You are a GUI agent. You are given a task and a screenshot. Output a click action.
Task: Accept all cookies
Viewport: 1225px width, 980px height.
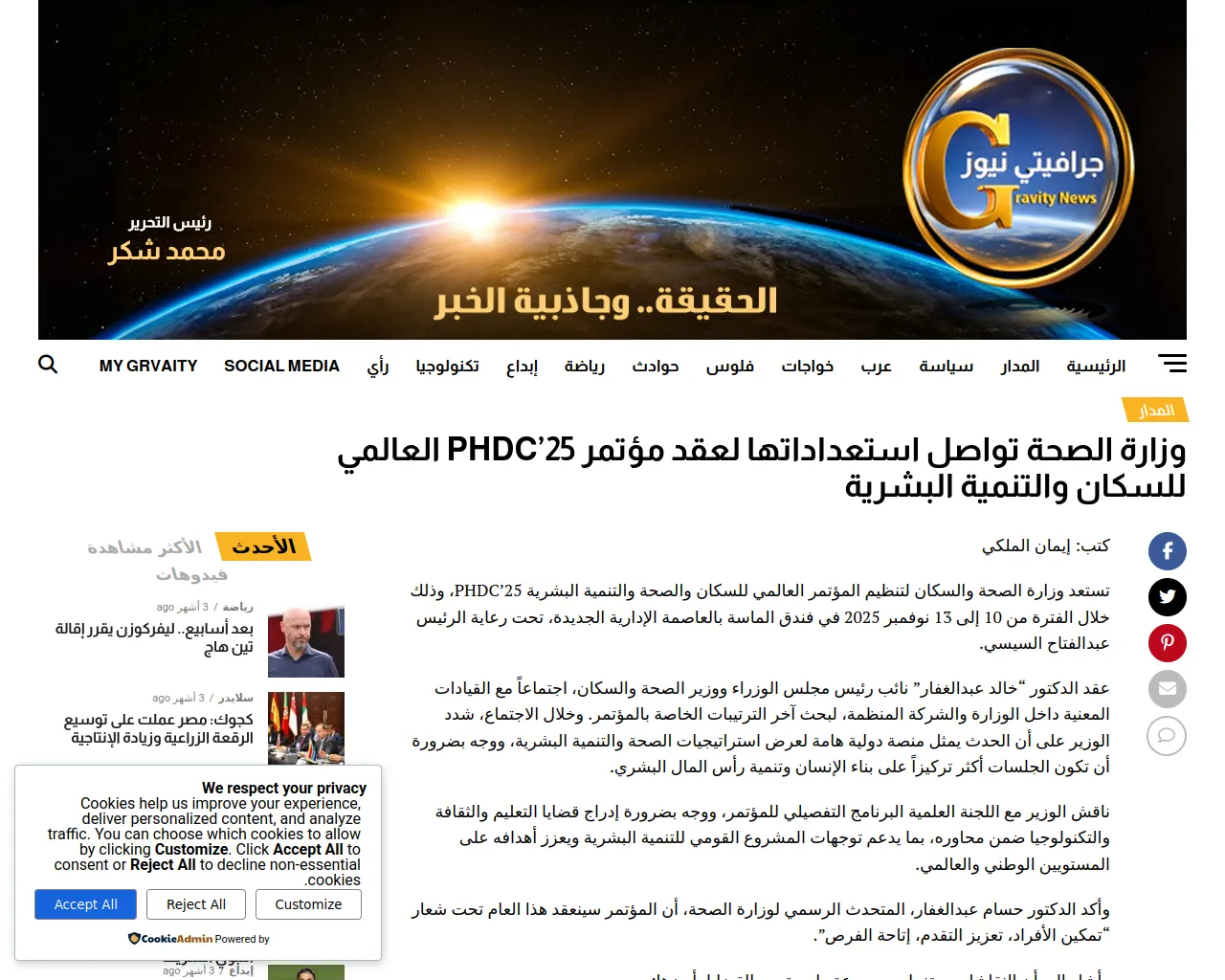coord(85,903)
